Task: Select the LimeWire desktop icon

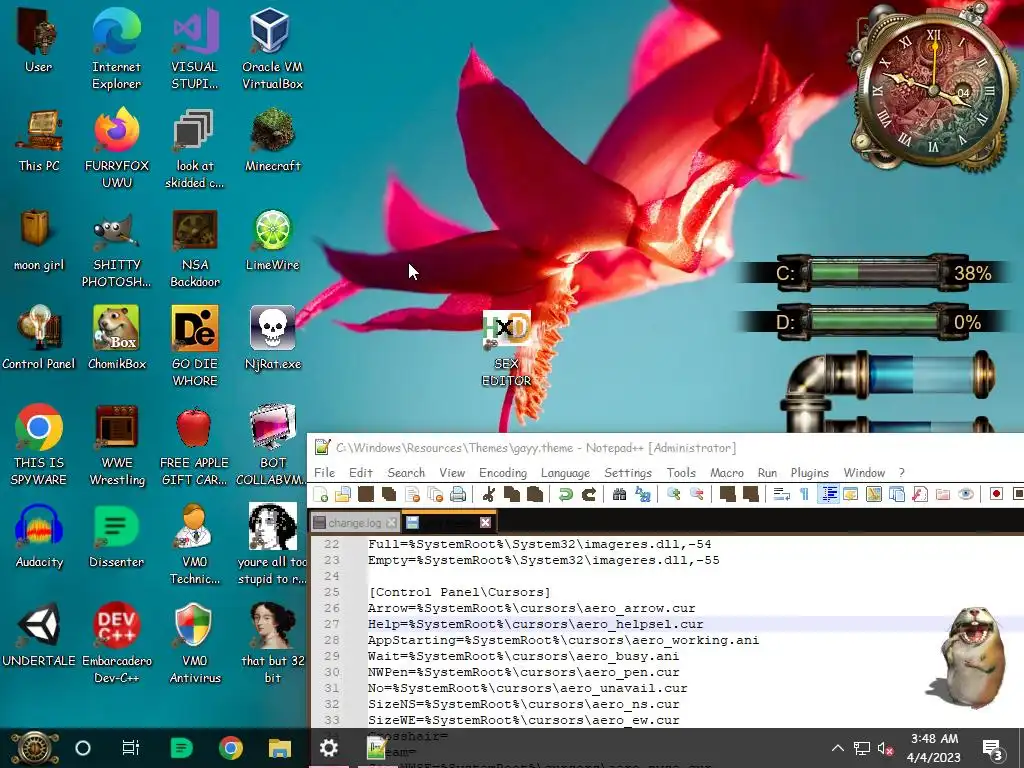Action: [x=272, y=240]
